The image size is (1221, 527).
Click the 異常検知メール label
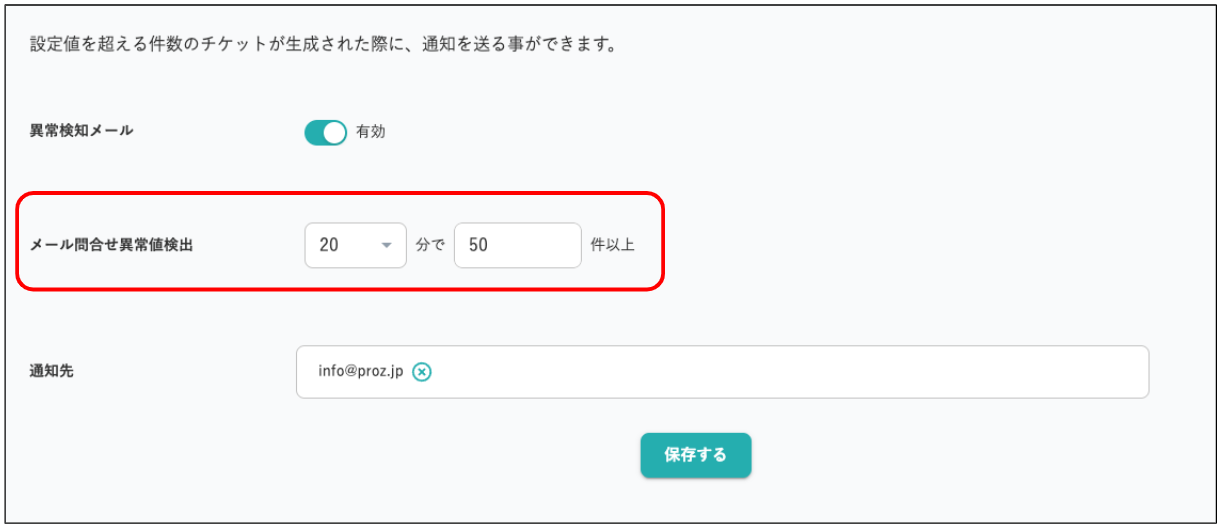click(81, 130)
